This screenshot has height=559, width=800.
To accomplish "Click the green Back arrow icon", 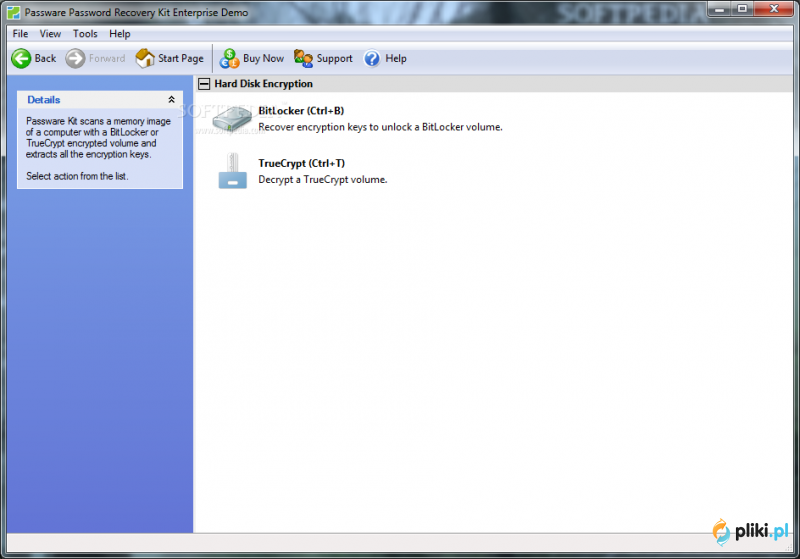I will [21, 59].
